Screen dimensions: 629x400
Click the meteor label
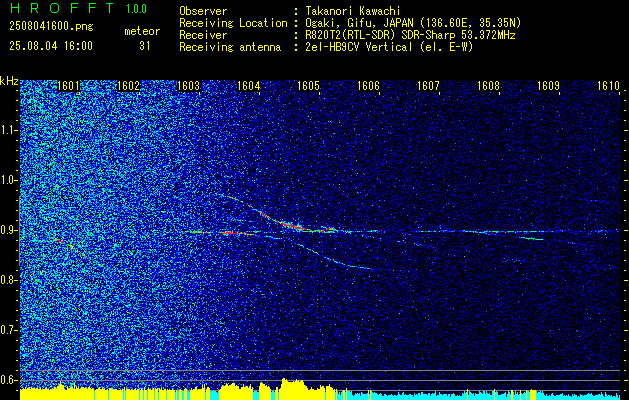coord(142,31)
